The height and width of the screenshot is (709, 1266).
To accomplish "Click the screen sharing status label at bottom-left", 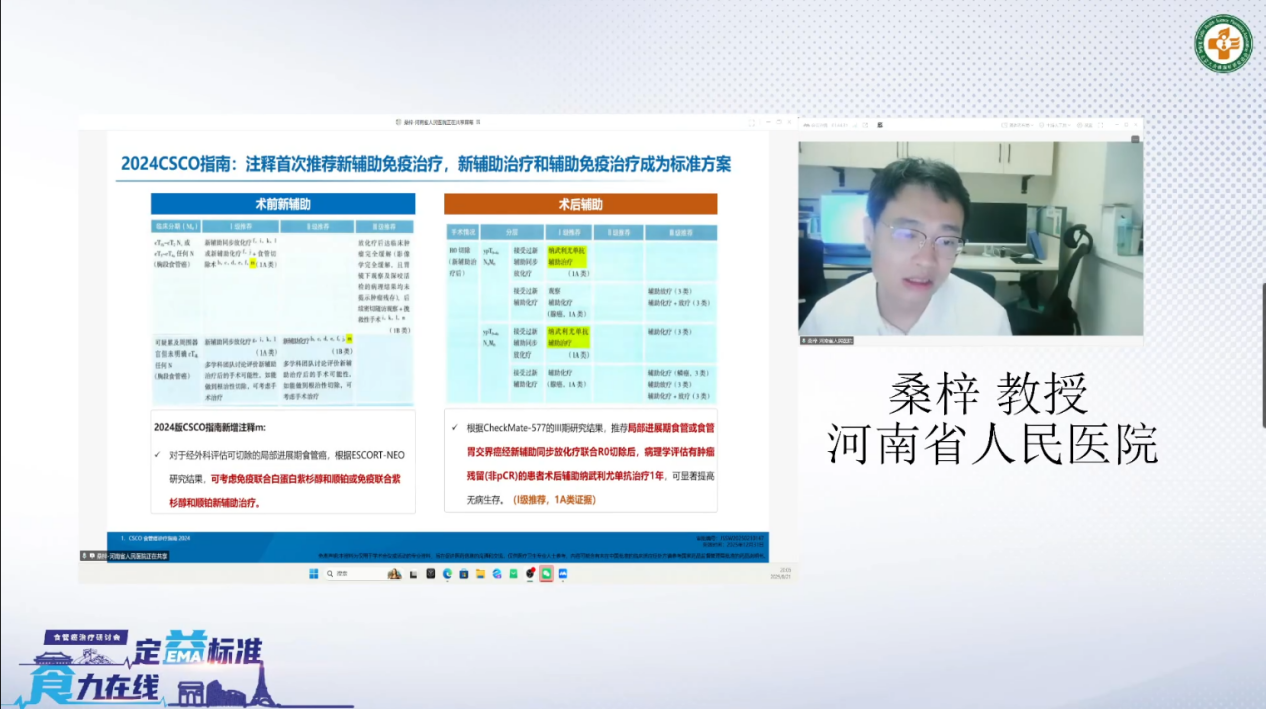I will click(x=125, y=555).
